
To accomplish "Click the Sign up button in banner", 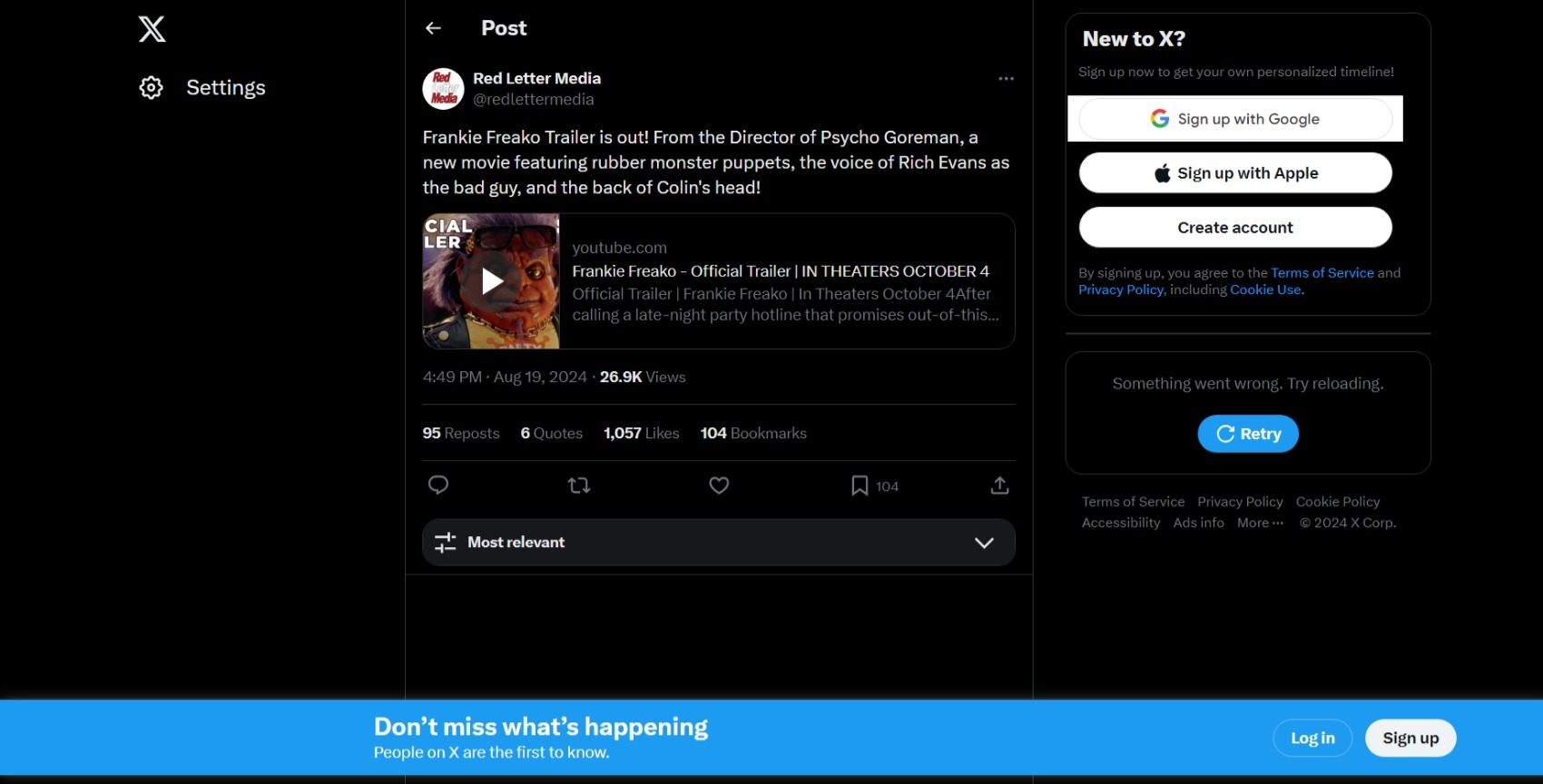I will (1410, 739).
